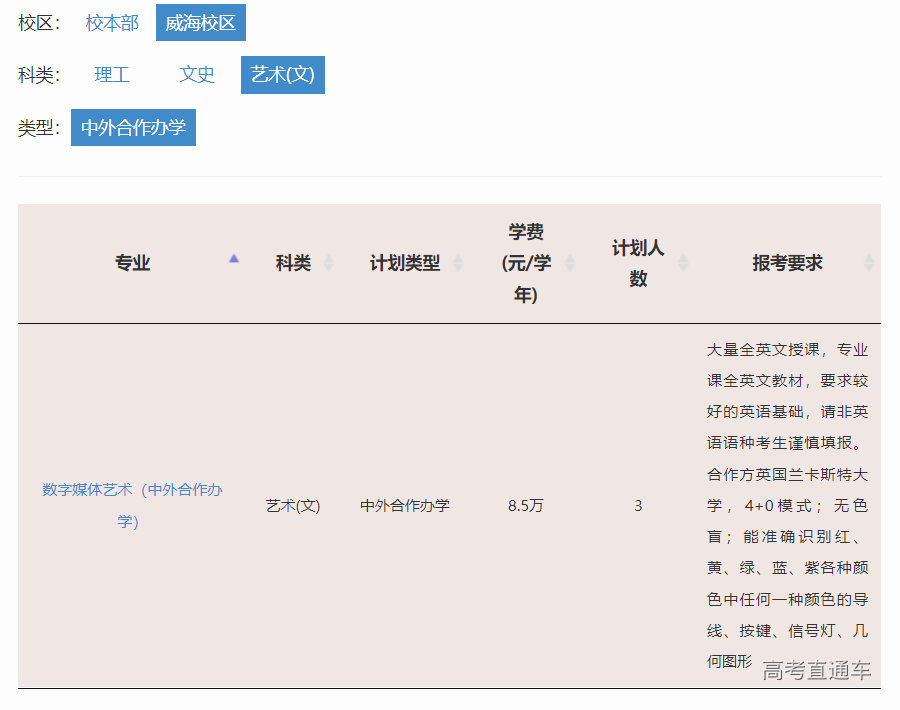
Task: Click the blue ascending triangle beside 专业
Action: tap(234, 257)
